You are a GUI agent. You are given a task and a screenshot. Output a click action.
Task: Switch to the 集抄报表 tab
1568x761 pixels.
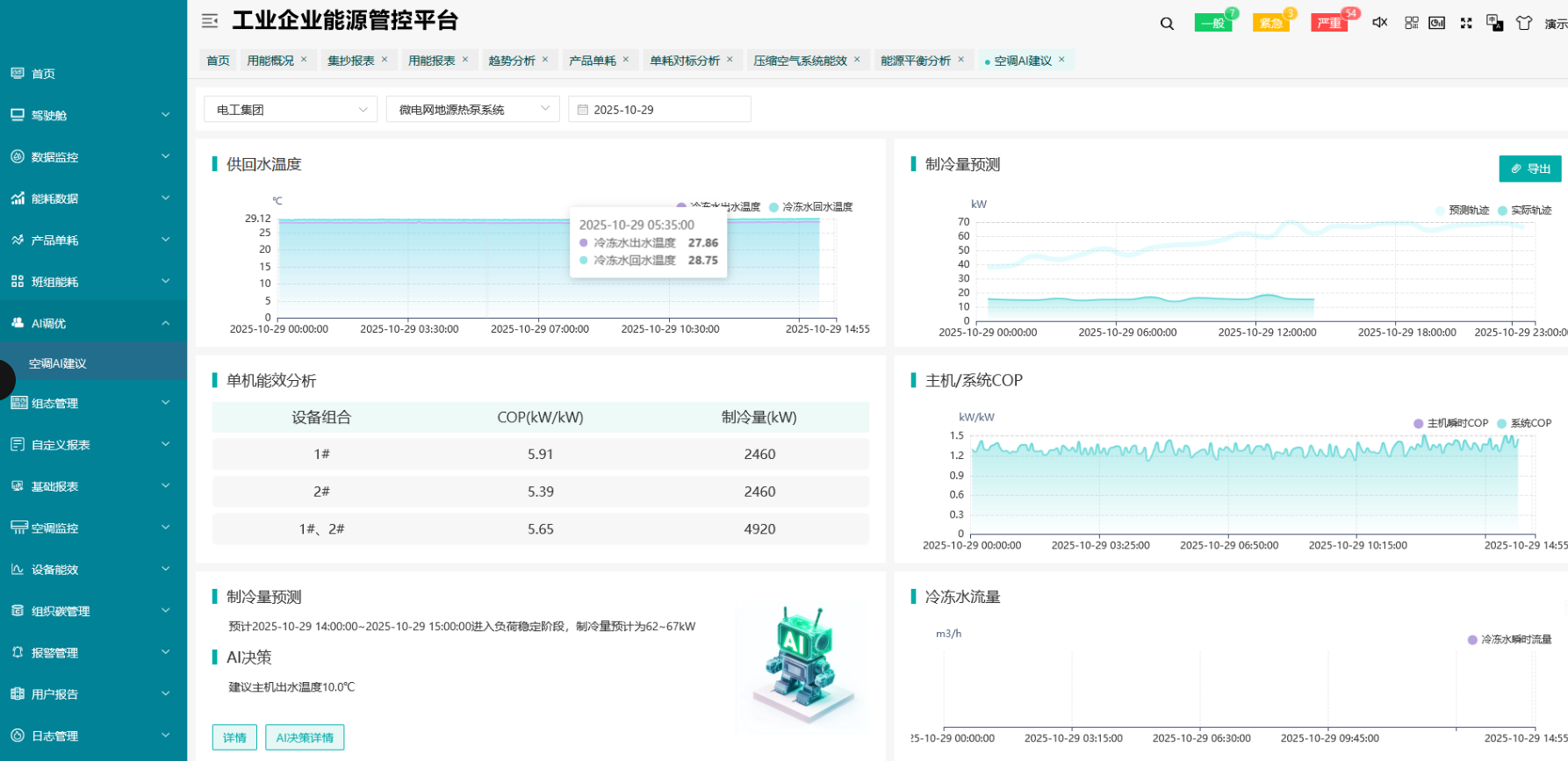351,61
